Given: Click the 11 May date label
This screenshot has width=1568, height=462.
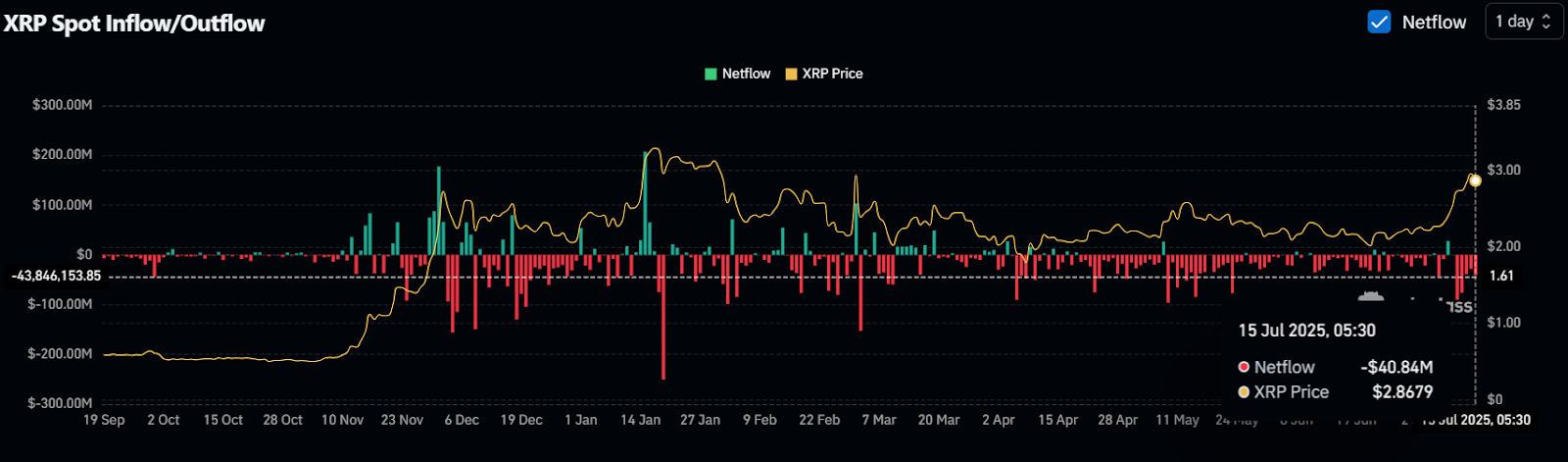Looking at the screenshot, I should pyautogui.click(x=1178, y=420).
